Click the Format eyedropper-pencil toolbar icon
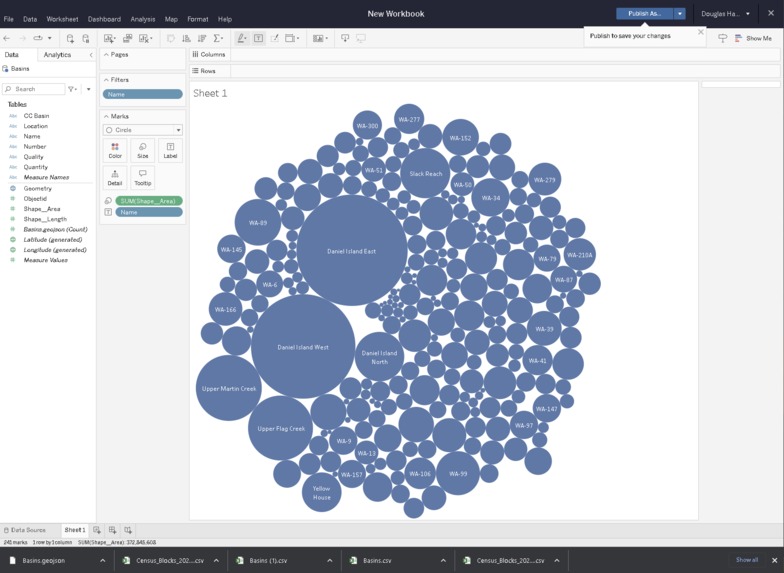This screenshot has height=573, width=784. [274, 38]
